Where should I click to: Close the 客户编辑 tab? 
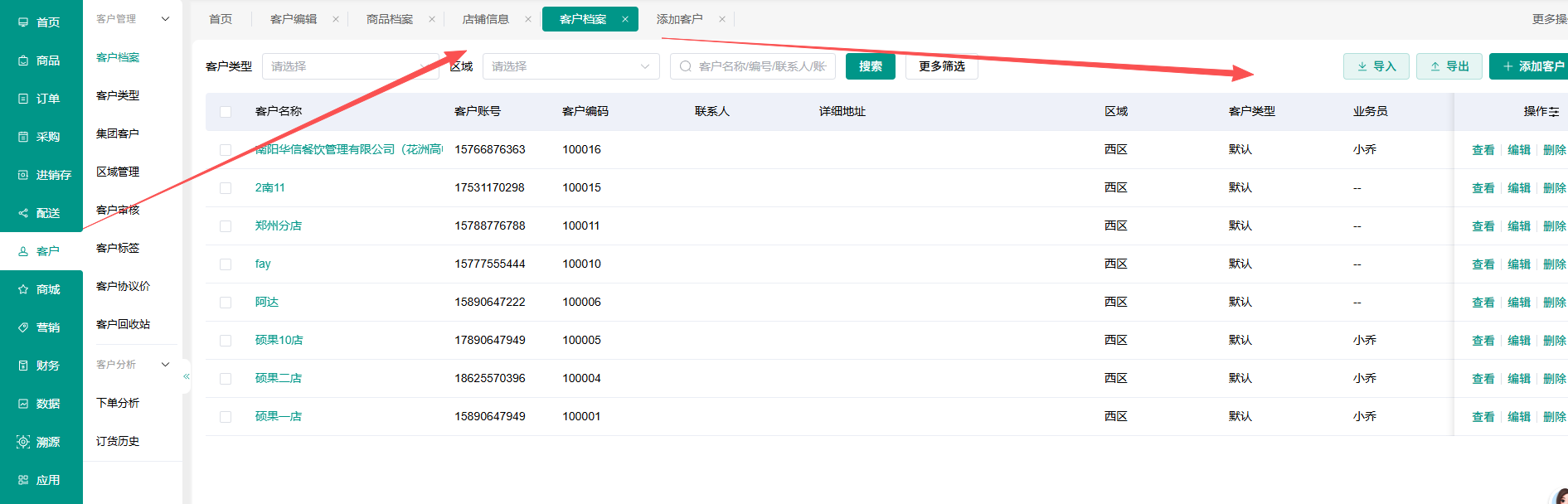click(x=336, y=19)
